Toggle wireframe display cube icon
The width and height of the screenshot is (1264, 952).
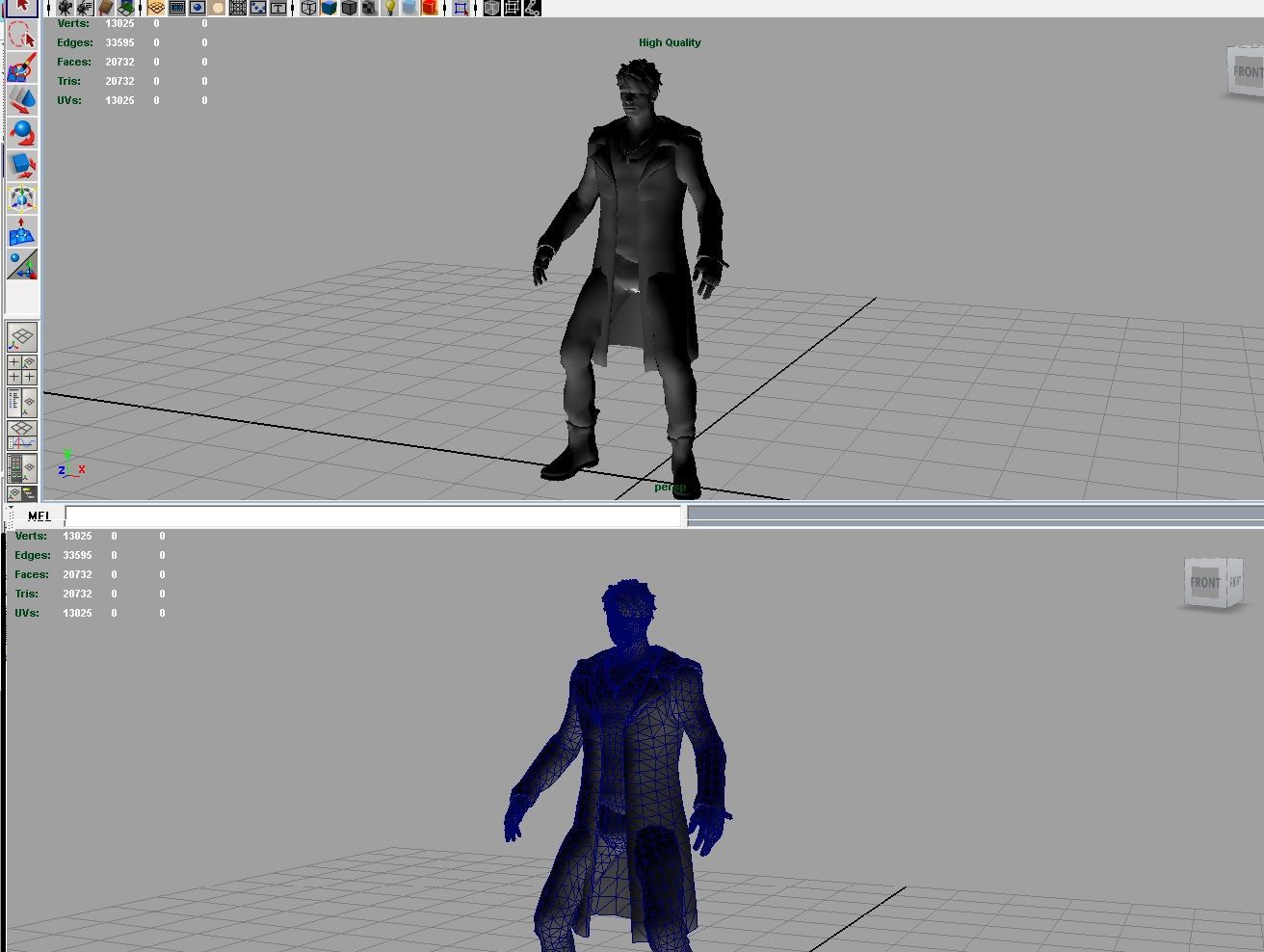[x=308, y=8]
